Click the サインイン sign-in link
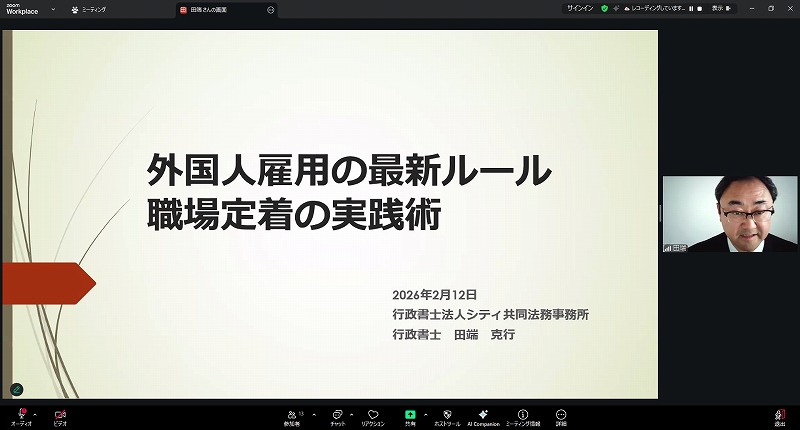The width and height of the screenshot is (800, 430). pos(581,8)
